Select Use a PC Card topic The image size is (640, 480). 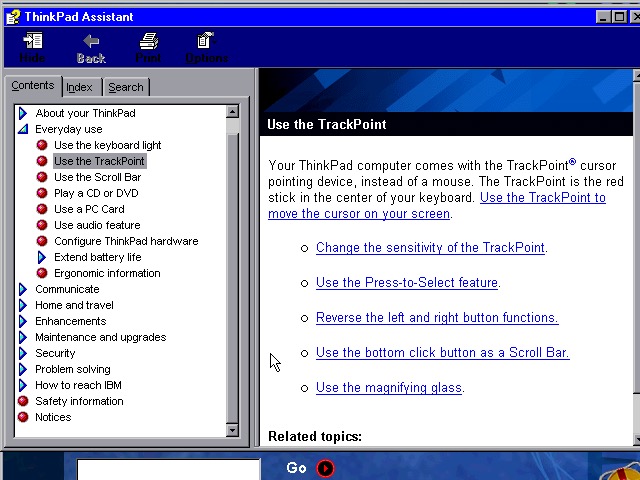tap(89, 209)
